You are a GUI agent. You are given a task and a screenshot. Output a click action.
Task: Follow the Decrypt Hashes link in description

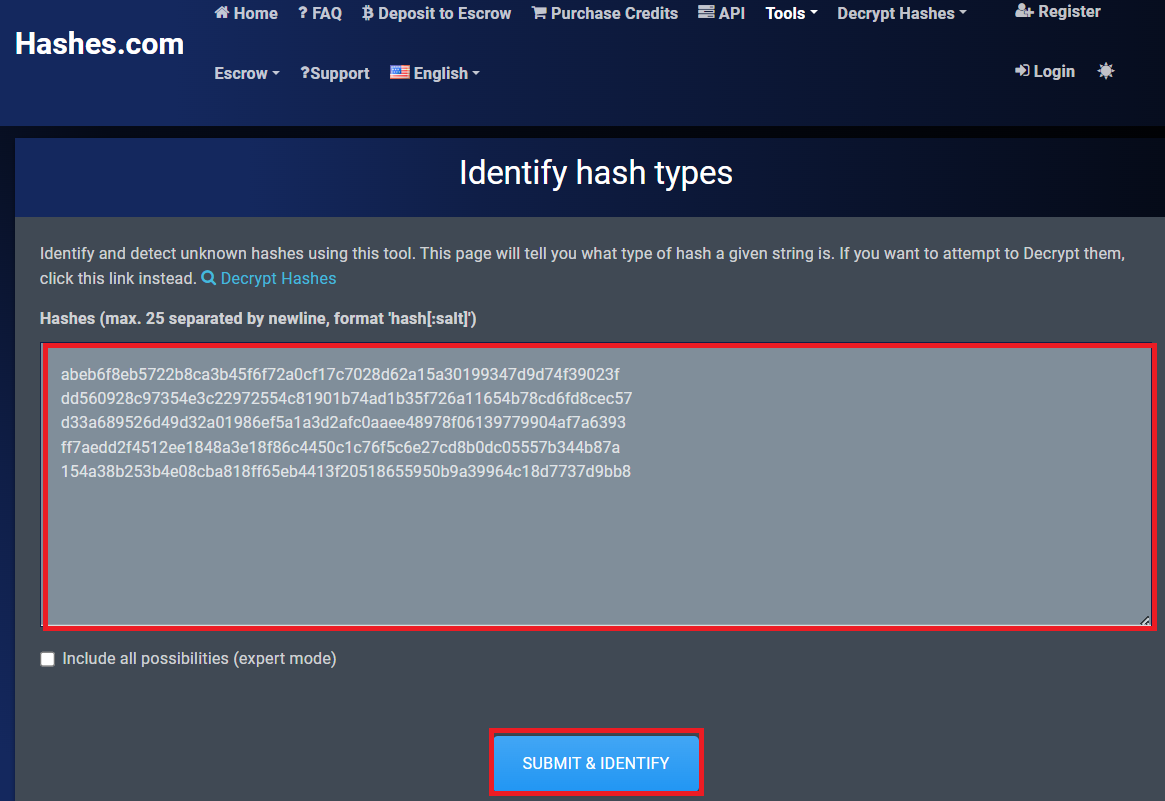(278, 279)
